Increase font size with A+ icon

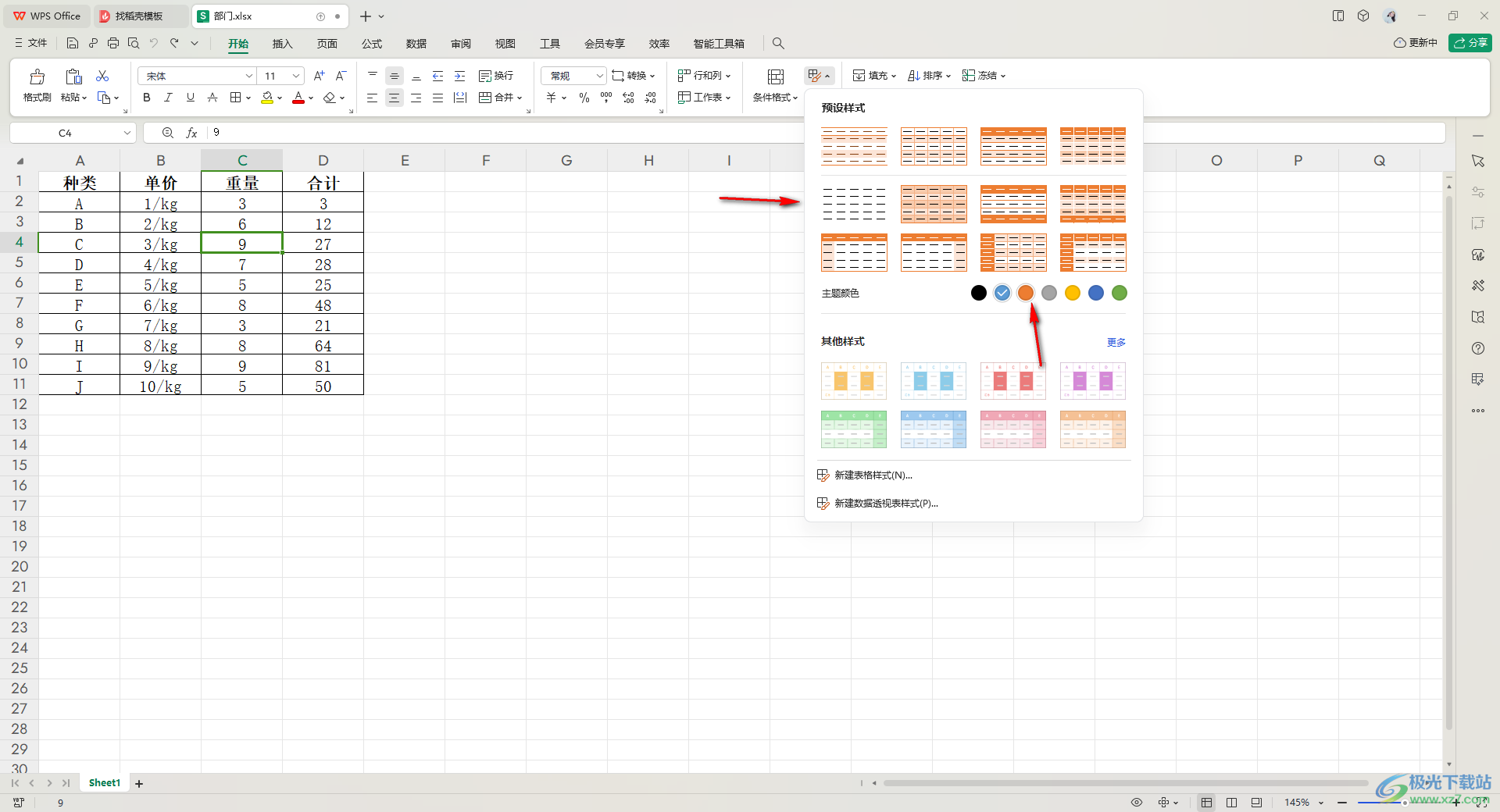(319, 76)
